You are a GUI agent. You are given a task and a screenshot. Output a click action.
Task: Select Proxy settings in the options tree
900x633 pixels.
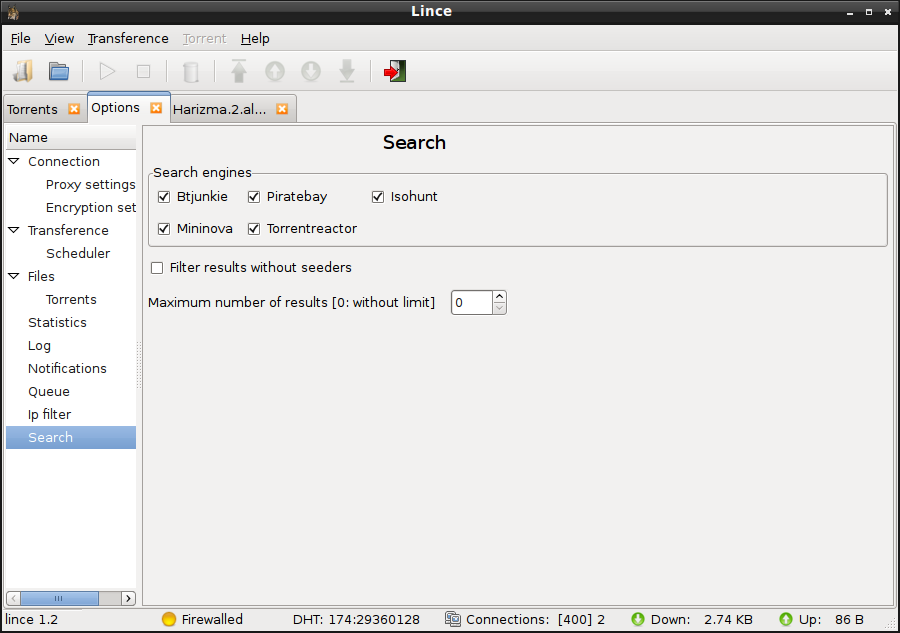click(91, 184)
